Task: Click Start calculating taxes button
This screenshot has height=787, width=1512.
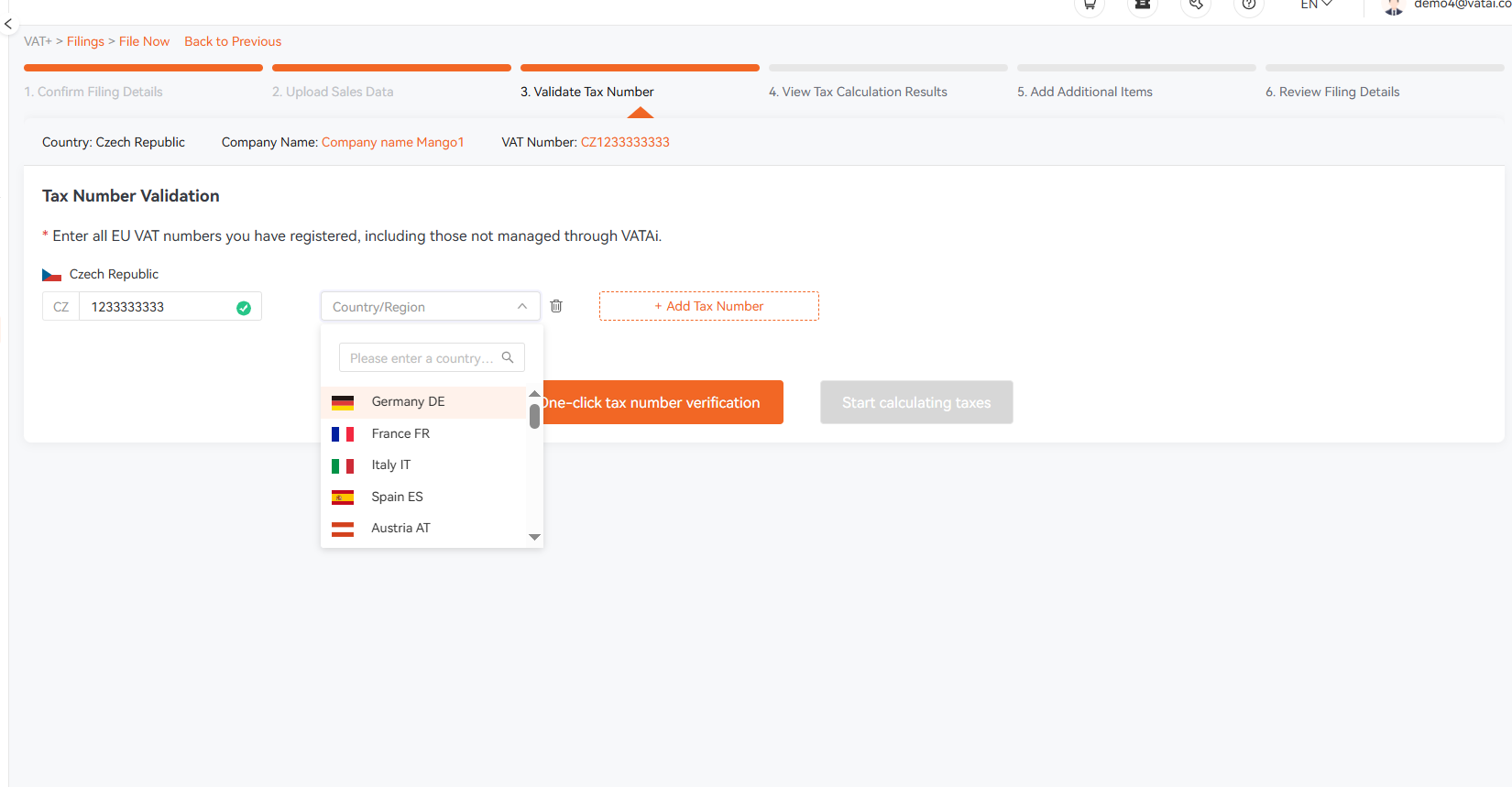Action: click(x=916, y=402)
